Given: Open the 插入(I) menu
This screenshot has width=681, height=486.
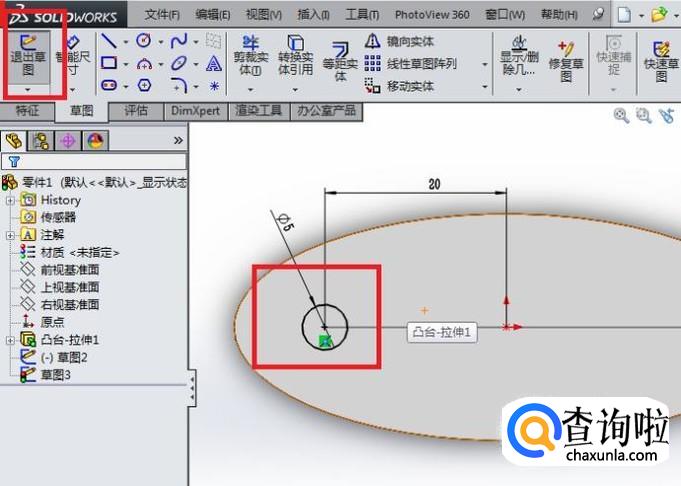Looking at the screenshot, I should click(313, 15).
